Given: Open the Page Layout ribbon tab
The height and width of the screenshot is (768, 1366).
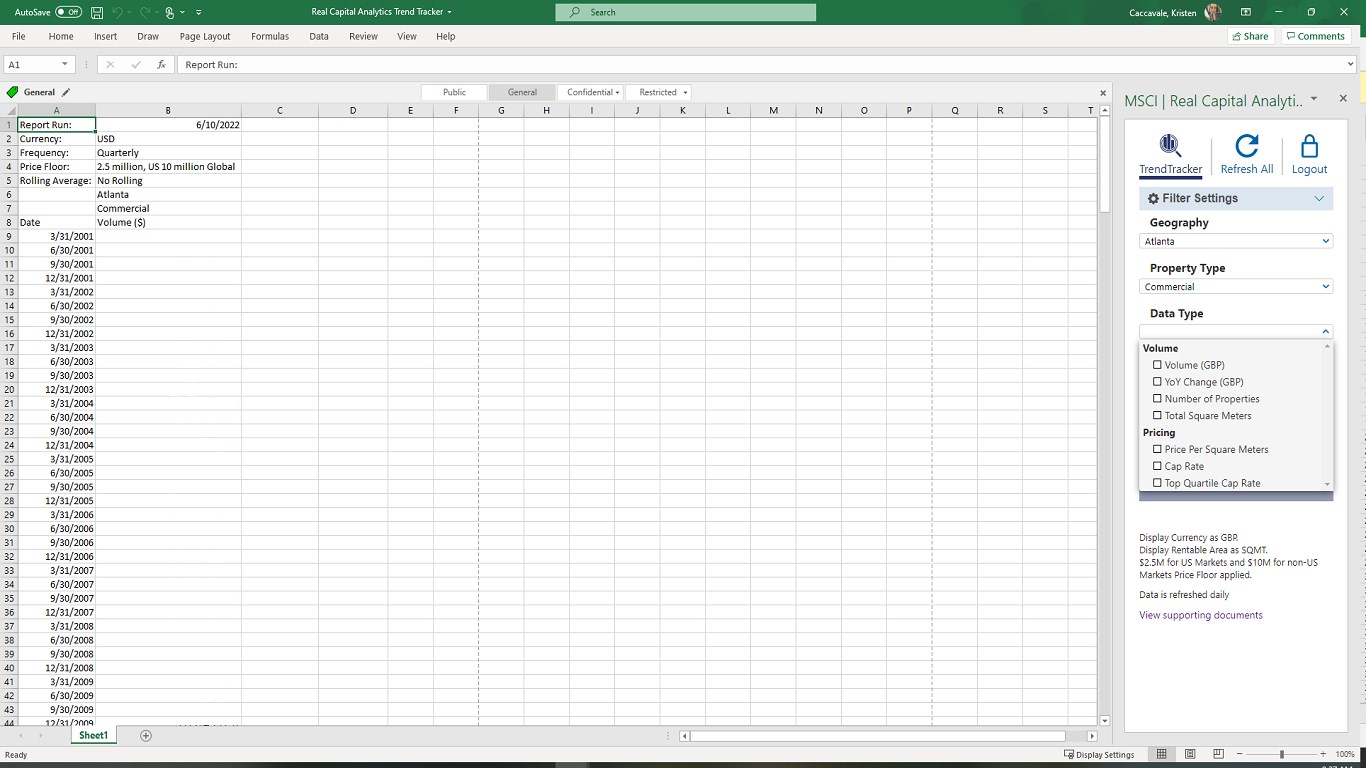Looking at the screenshot, I should pos(205,36).
